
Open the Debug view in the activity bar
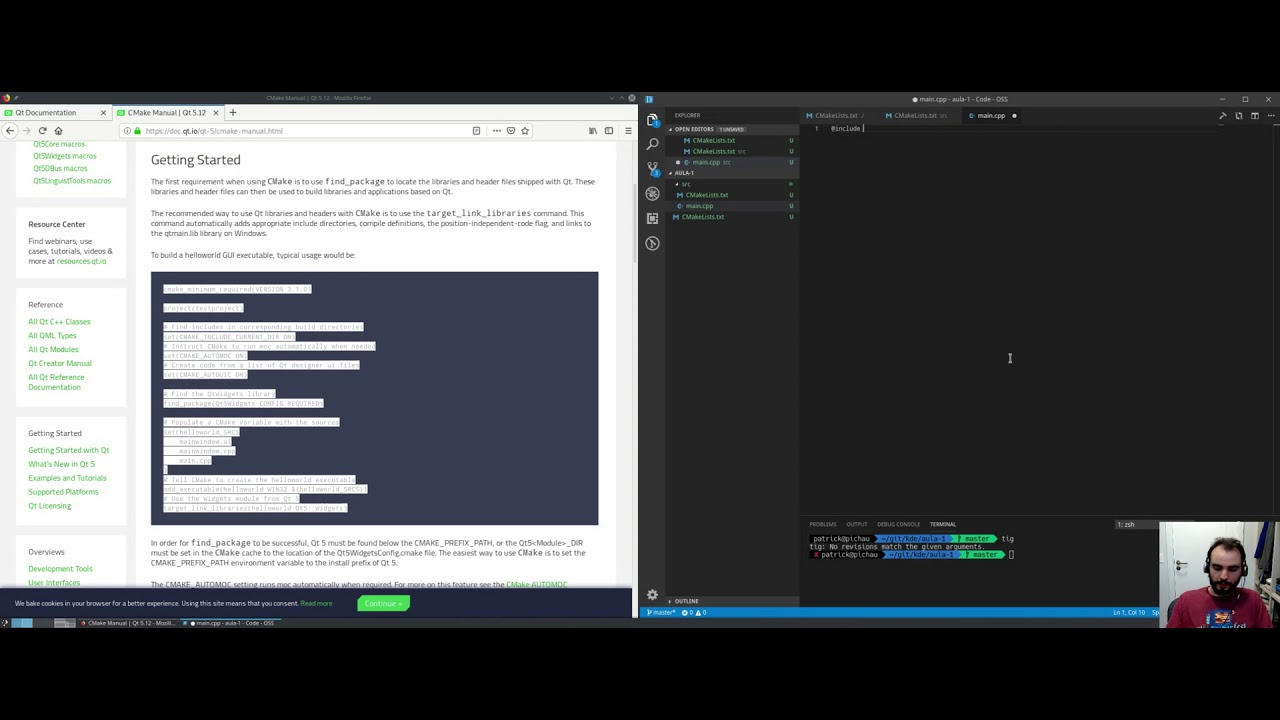click(652, 193)
